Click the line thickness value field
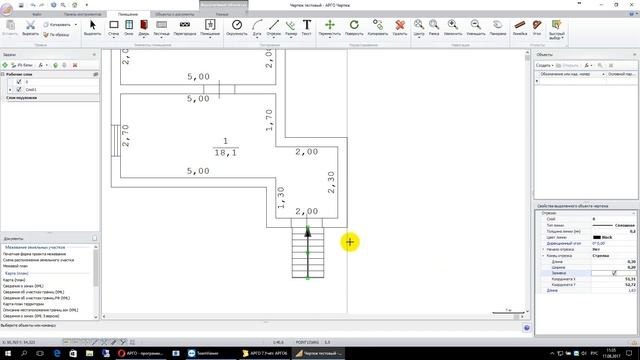640x360 pixels. click(x=613, y=231)
